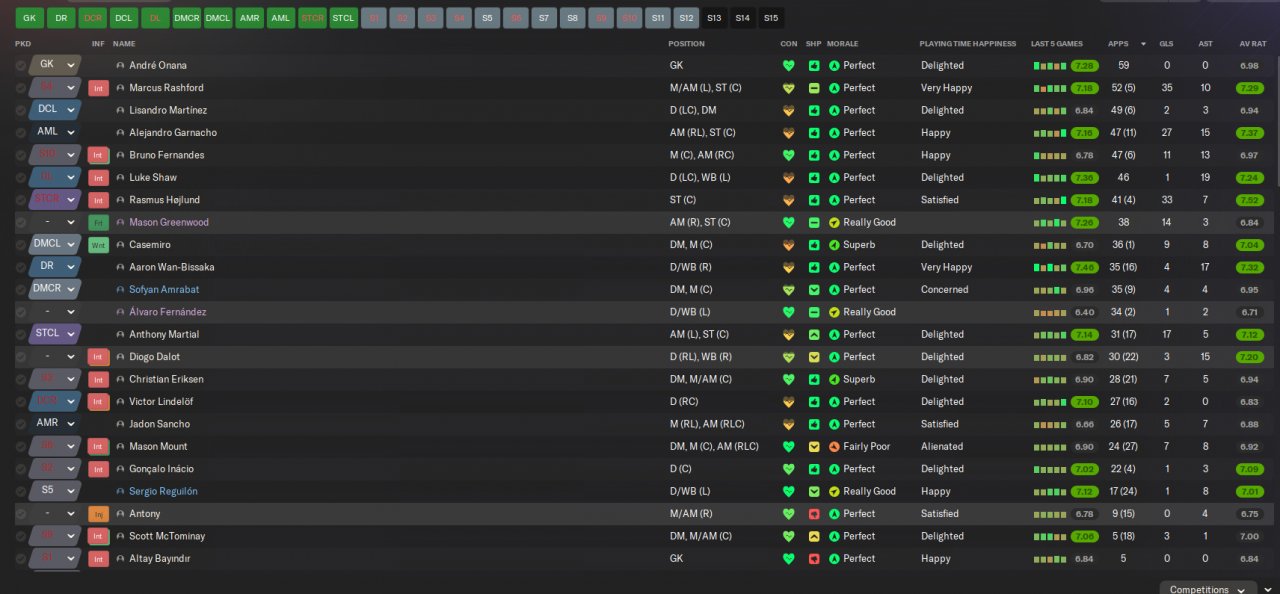Open the S5 position dropdown for Sergio Reguilón
The width and height of the screenshot is (1280, 594).
tap(55, 491)
